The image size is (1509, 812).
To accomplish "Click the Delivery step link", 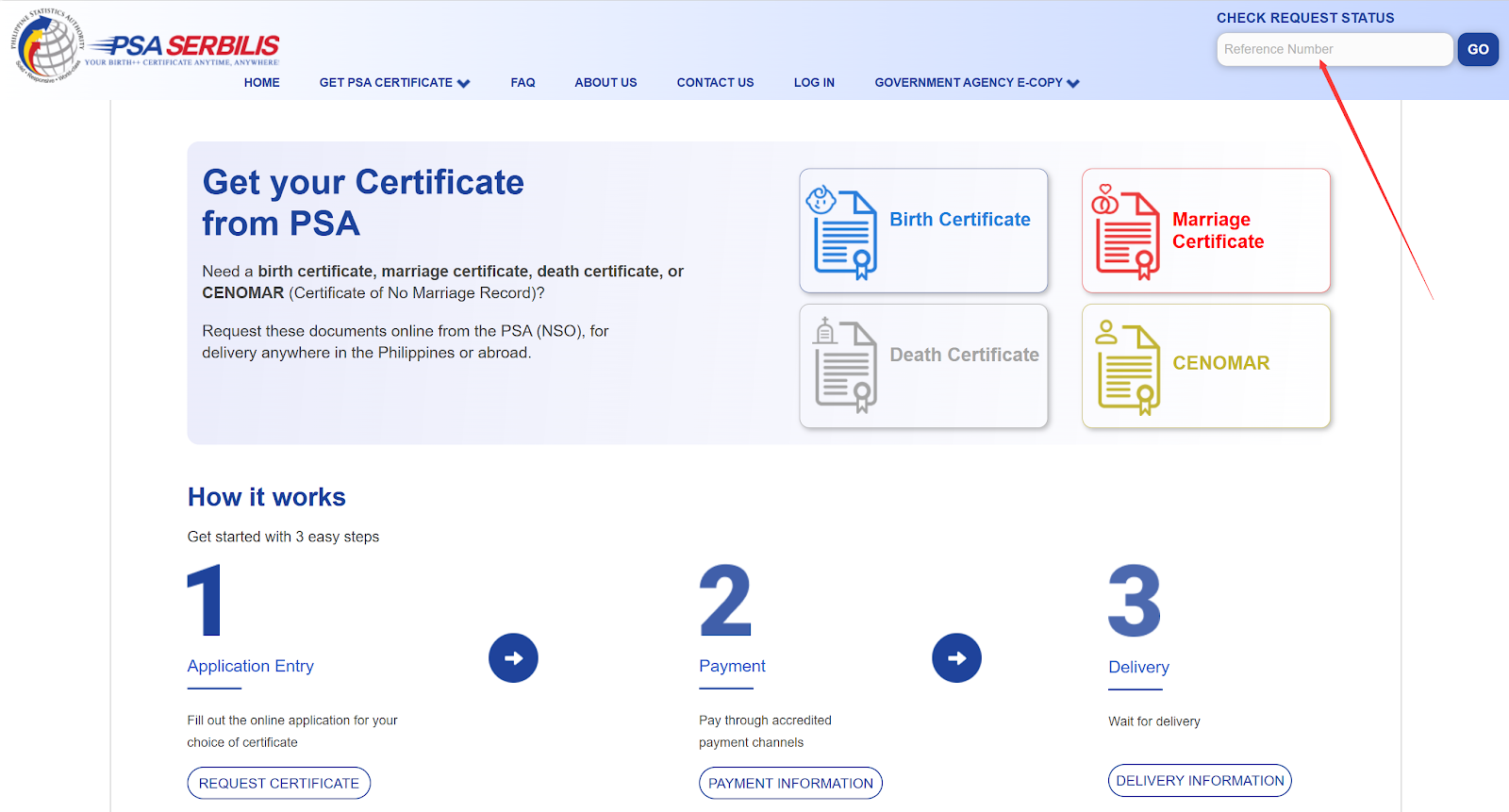I will pyautogui.click(x=1138, y=667).
